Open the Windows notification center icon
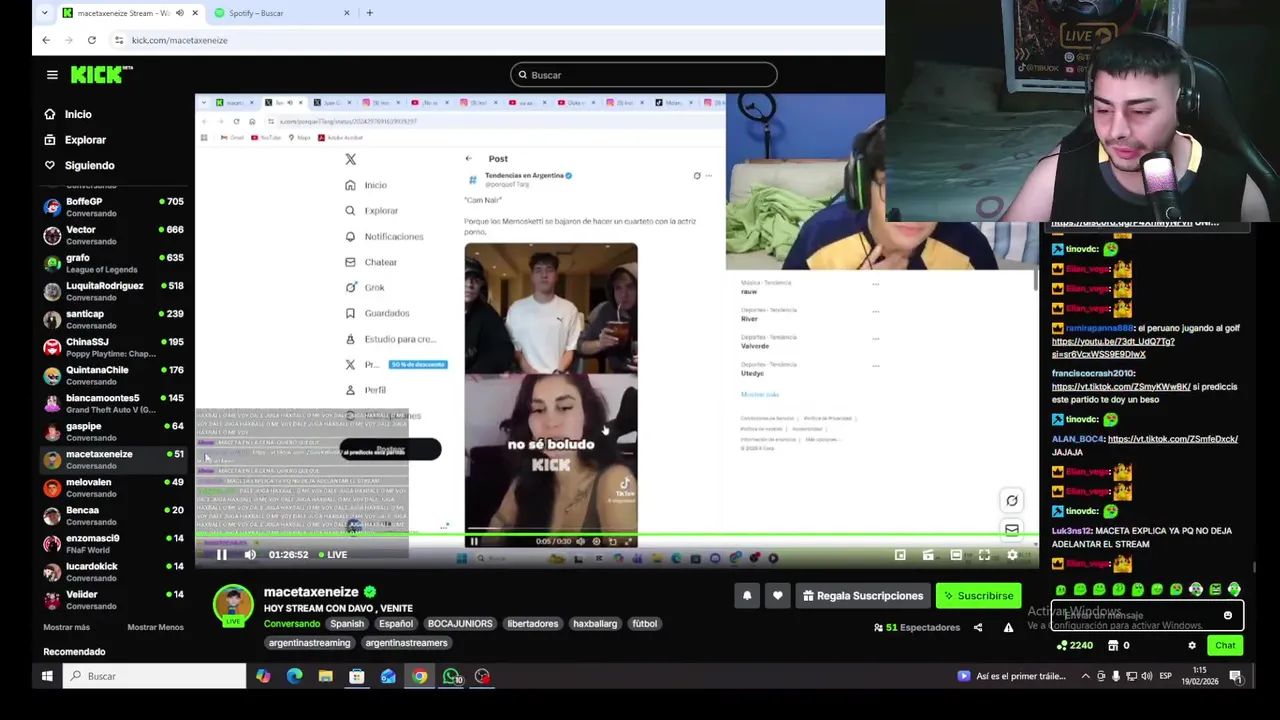The height and width of the screenshot is (720, 1280). [1236, 677]
